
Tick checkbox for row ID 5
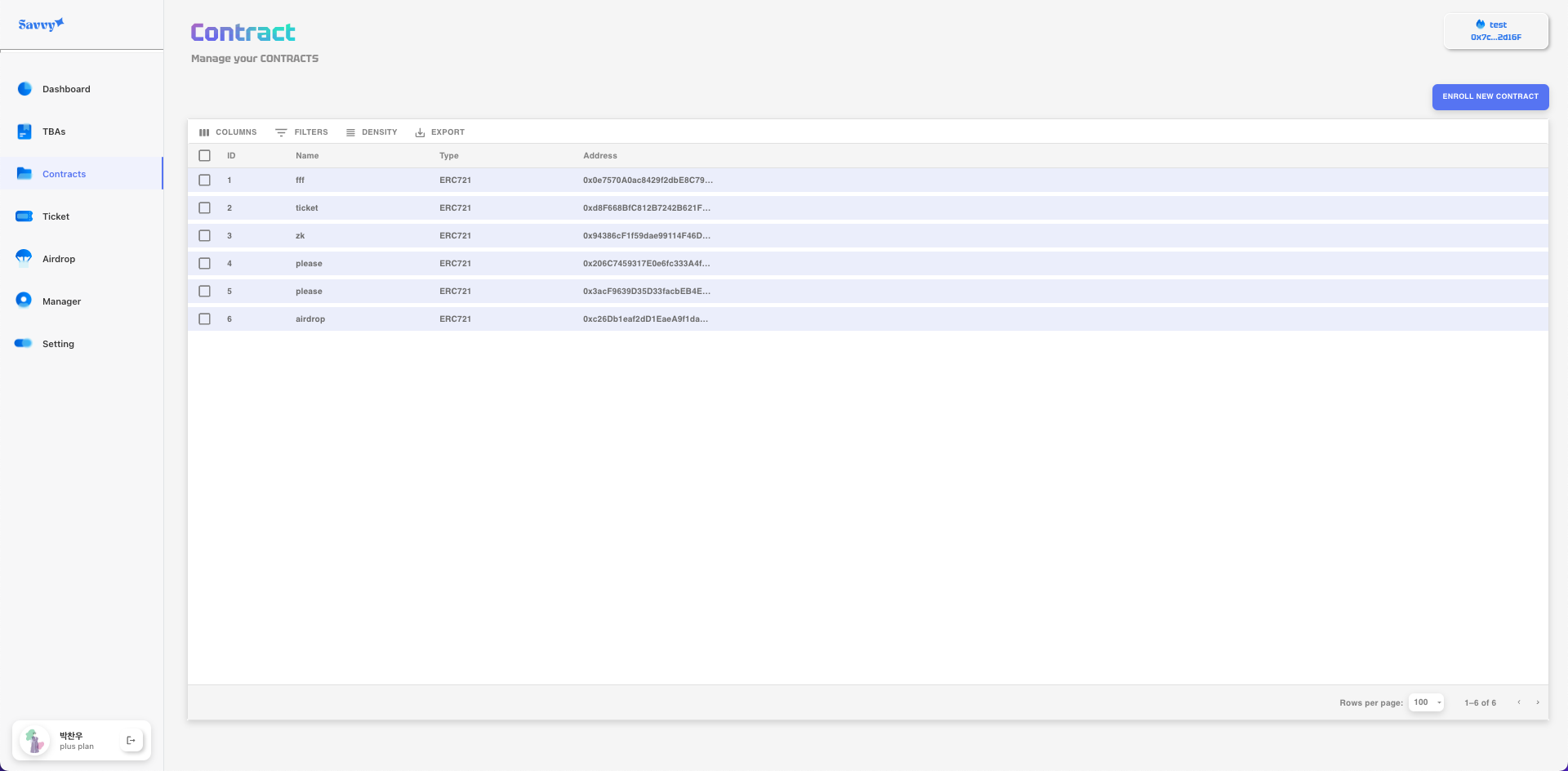pos(204,291)
